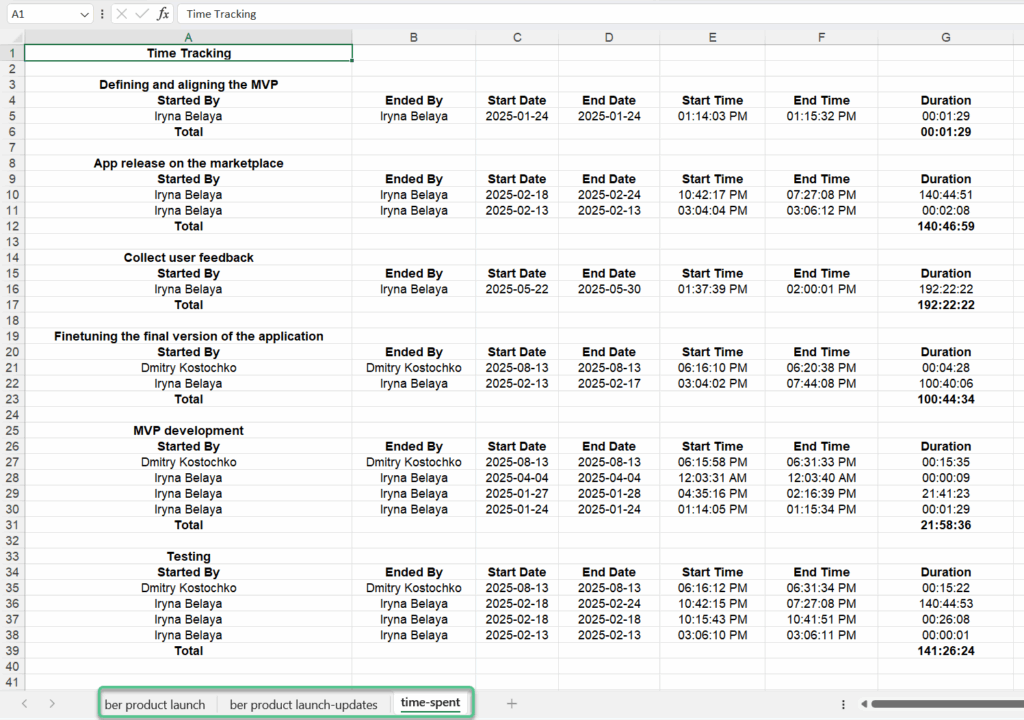The width and height of the screenshot is (1024, 720).
Task: Select the active 'time-spent' sheet tab
Action: point(430,703)
